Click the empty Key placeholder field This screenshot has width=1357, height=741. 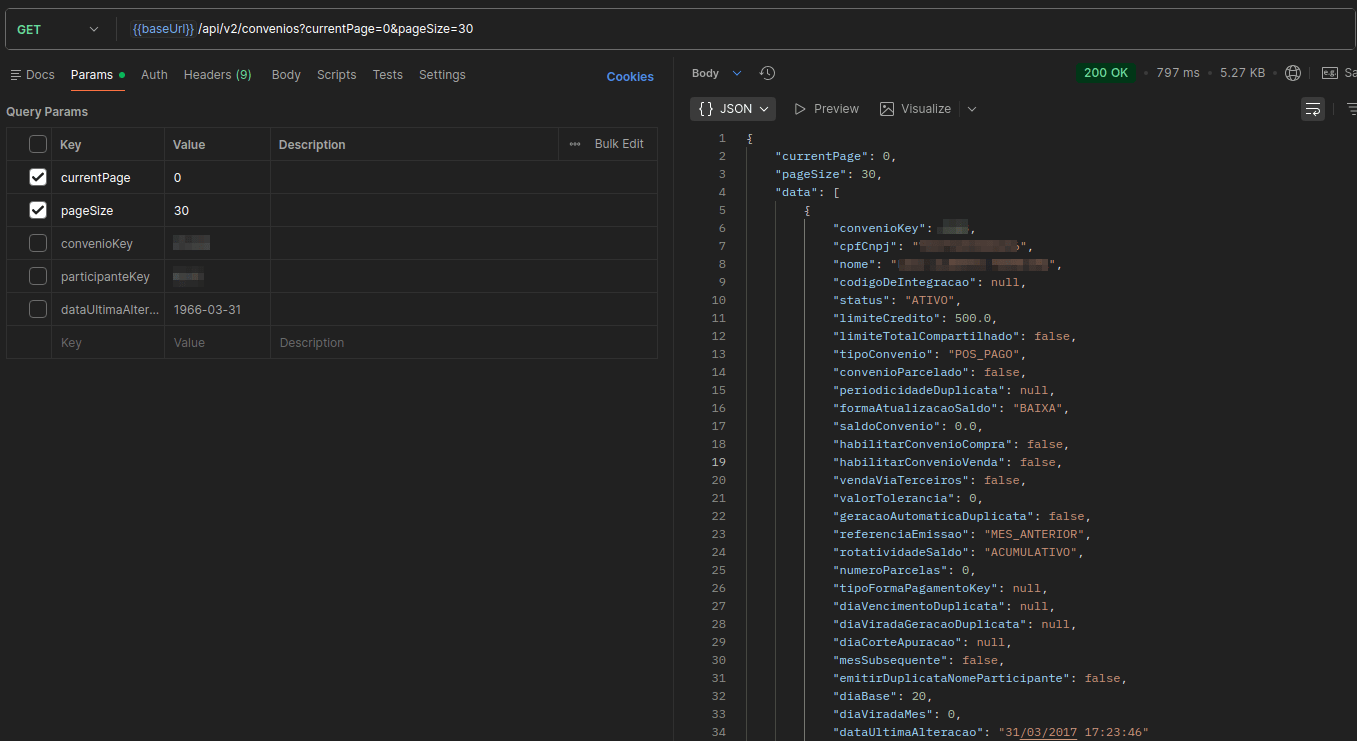[108, 342]
